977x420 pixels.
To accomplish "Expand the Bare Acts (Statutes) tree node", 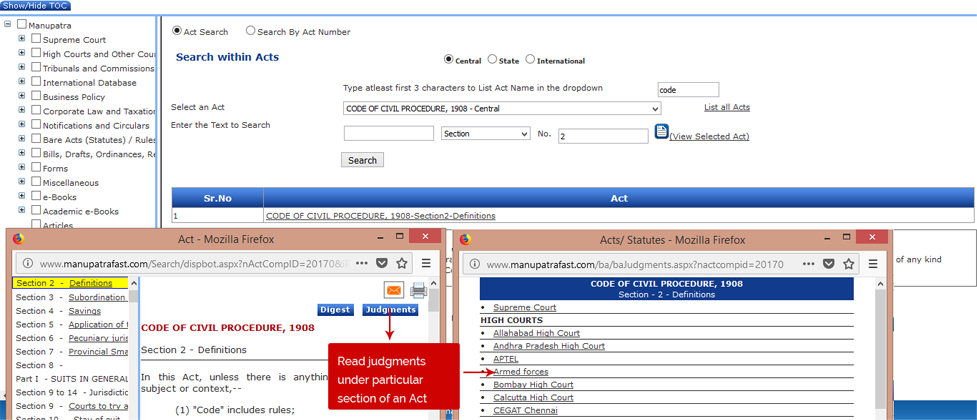I will (22, 138).
